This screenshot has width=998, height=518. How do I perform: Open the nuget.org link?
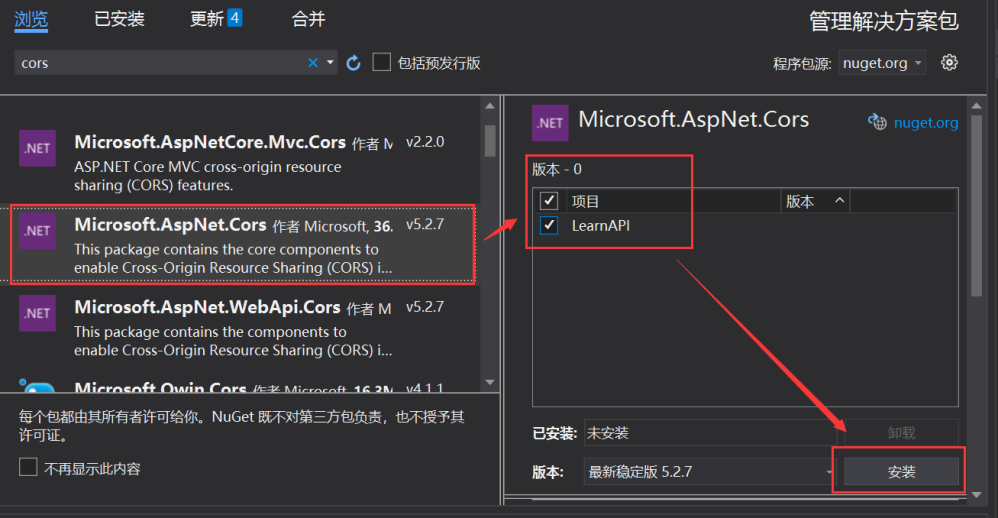tap(925, 123)
